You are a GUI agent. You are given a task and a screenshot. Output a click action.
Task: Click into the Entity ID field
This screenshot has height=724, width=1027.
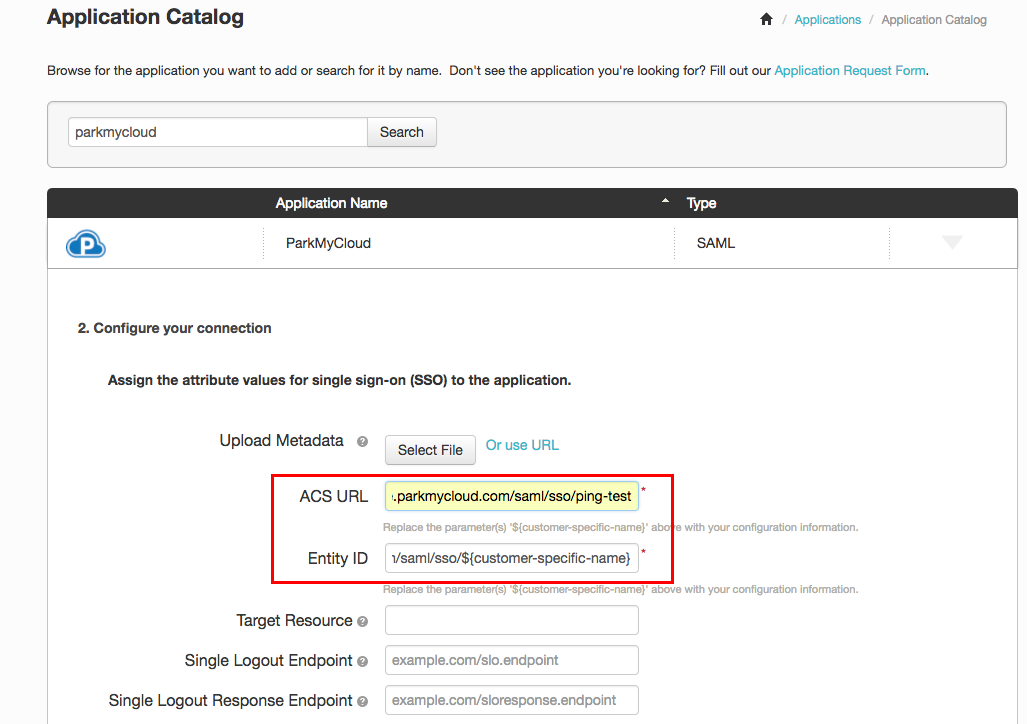[512, 558]
